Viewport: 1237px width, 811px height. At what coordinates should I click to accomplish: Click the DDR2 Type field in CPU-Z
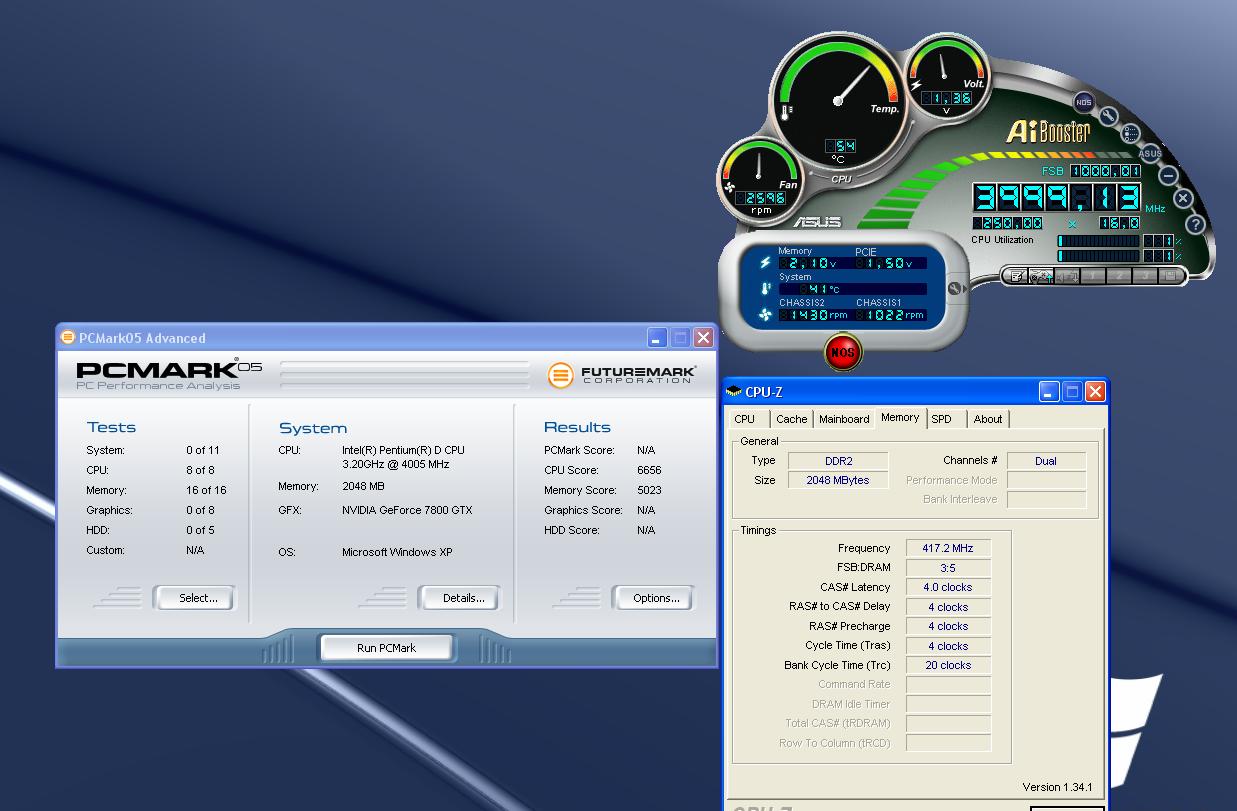[x=838, y=461]
